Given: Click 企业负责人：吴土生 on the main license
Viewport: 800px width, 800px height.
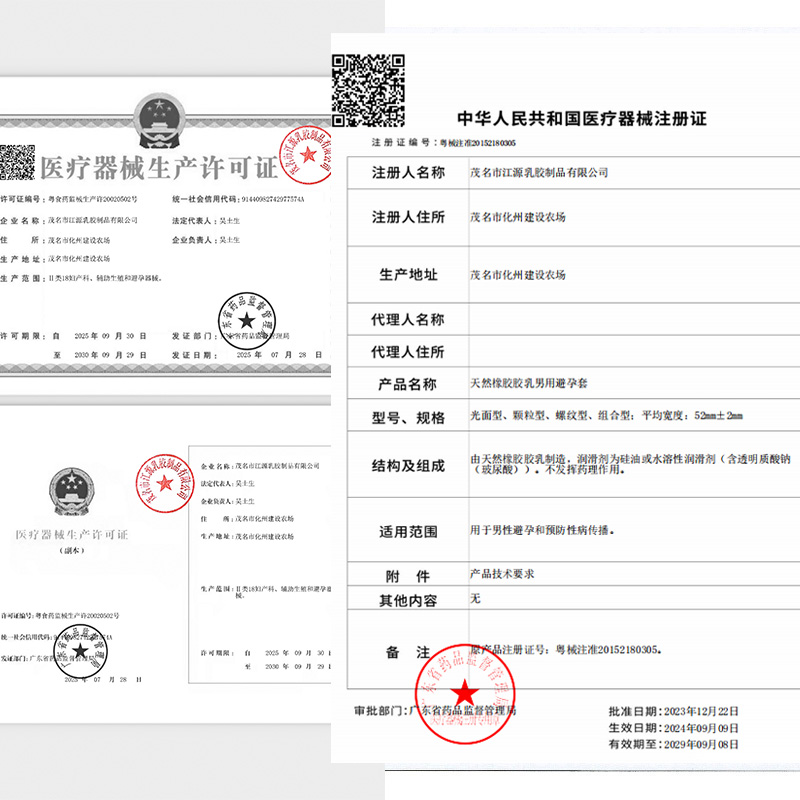Looking at the screenshot, I should (206, 240).
